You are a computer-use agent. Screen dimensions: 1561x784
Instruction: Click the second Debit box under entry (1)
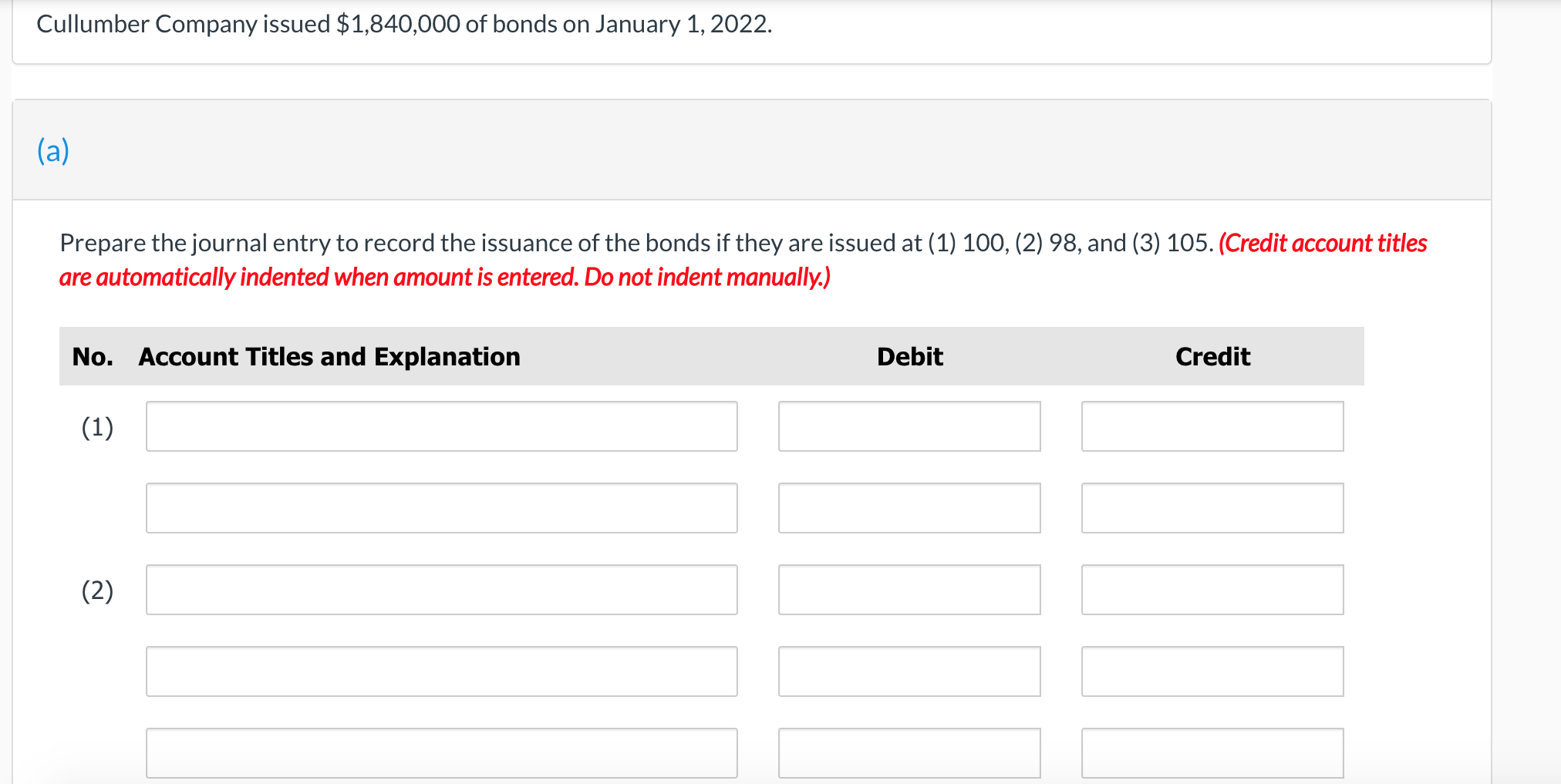coord(909,507)
